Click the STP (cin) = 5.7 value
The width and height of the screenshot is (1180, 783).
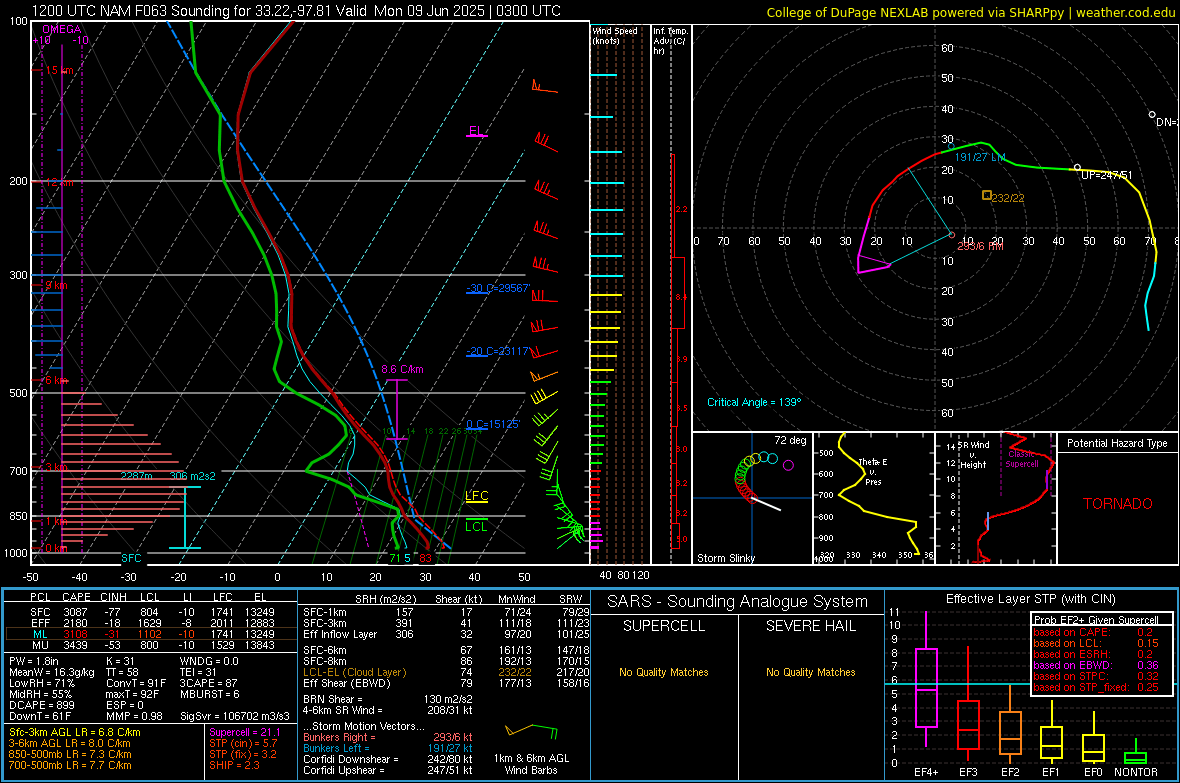243,743
